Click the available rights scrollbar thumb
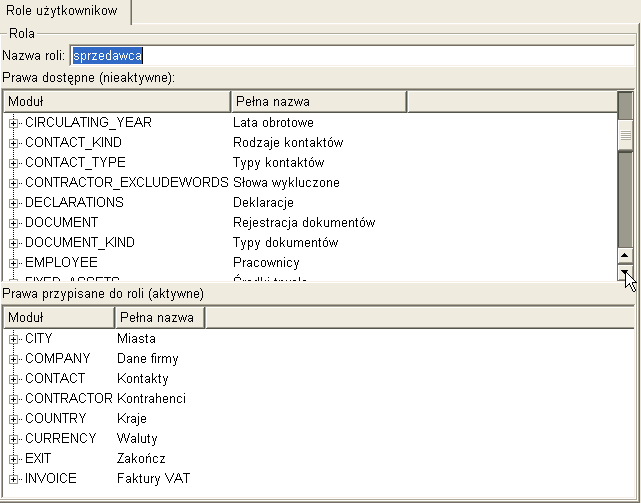 [x=625, y=135]
